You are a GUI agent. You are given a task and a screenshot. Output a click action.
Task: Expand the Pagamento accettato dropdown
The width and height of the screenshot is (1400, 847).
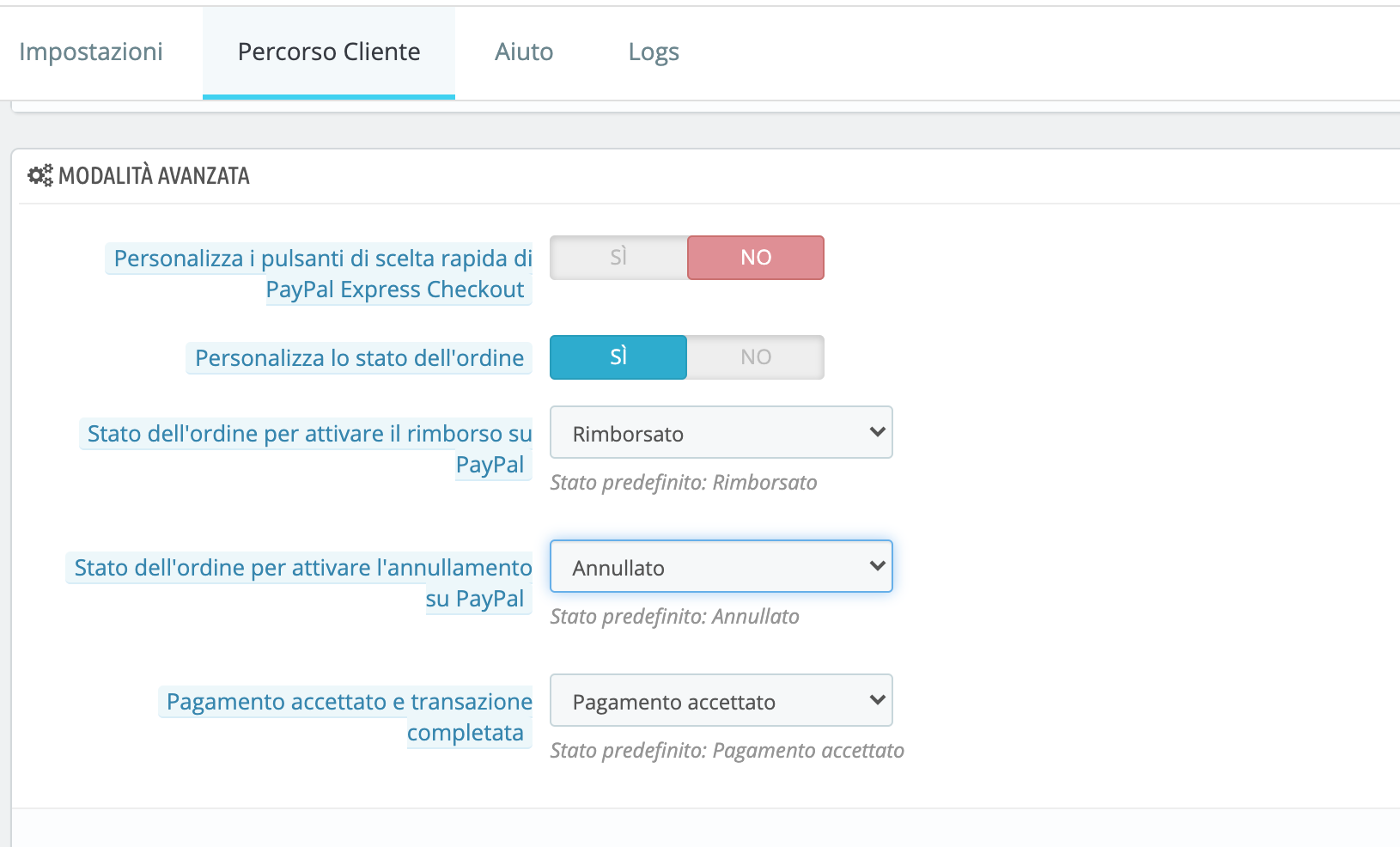tap(721, 701)
